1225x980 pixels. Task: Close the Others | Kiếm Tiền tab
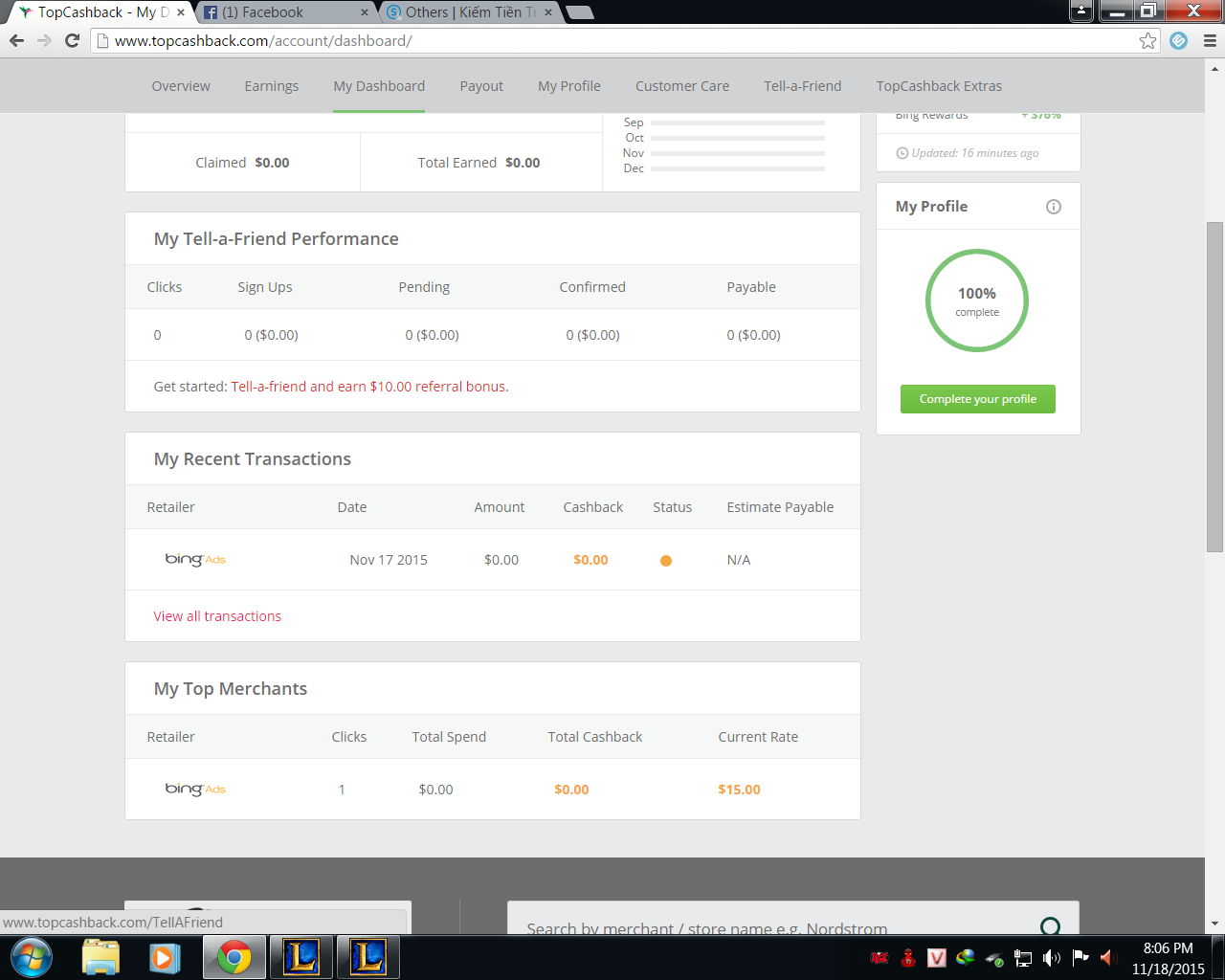(548, 12)
